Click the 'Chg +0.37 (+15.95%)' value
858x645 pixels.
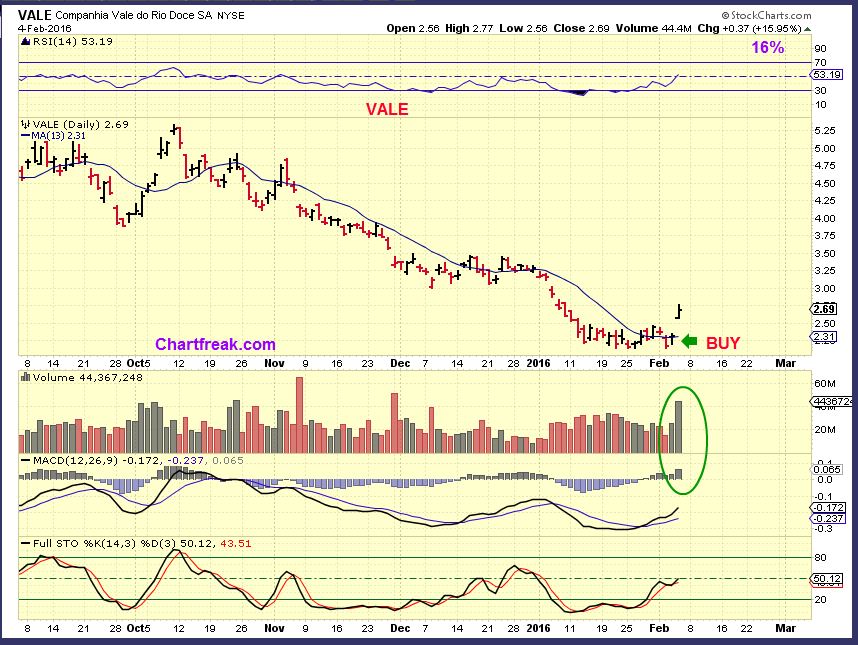750,28
